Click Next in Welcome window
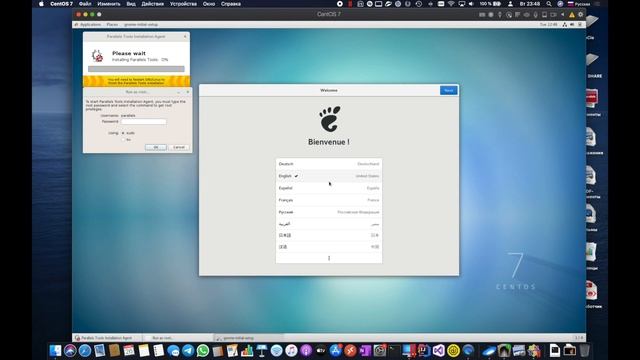Image resolution: width=640 pixels, height=360 pixels. tap(449, 90)
